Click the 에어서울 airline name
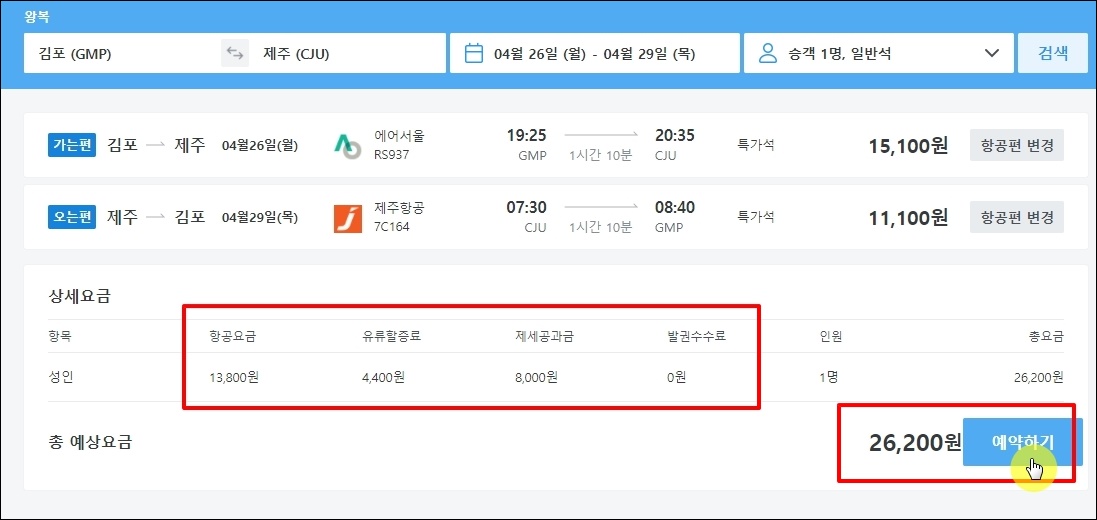This screenshot has height=520, width=1097. (x=399, y=136)
